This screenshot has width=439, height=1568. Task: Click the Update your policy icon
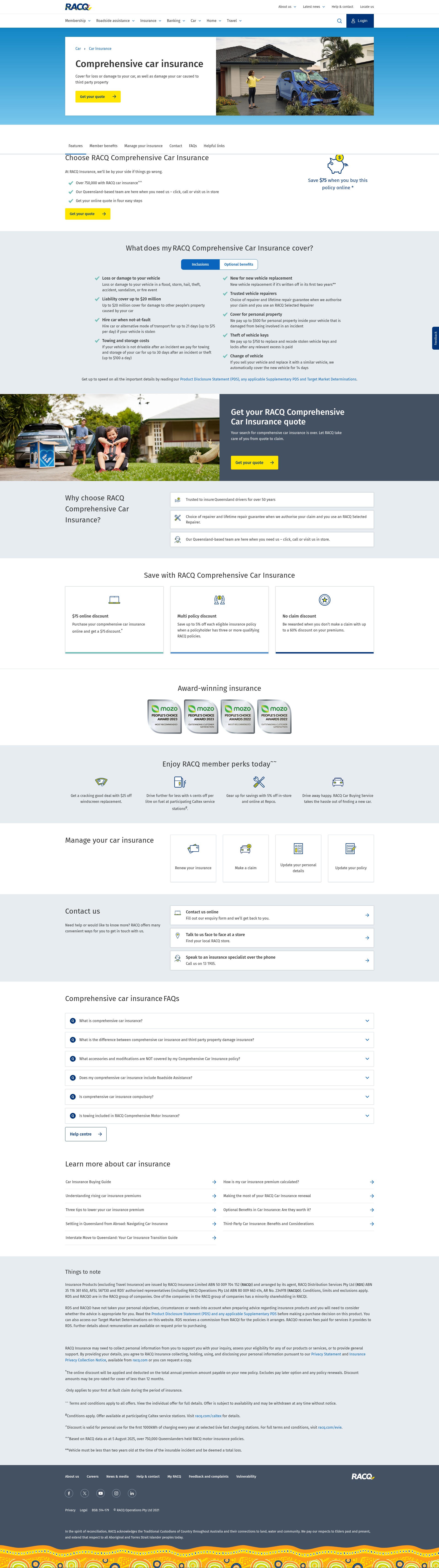click(x=351, y=848)
